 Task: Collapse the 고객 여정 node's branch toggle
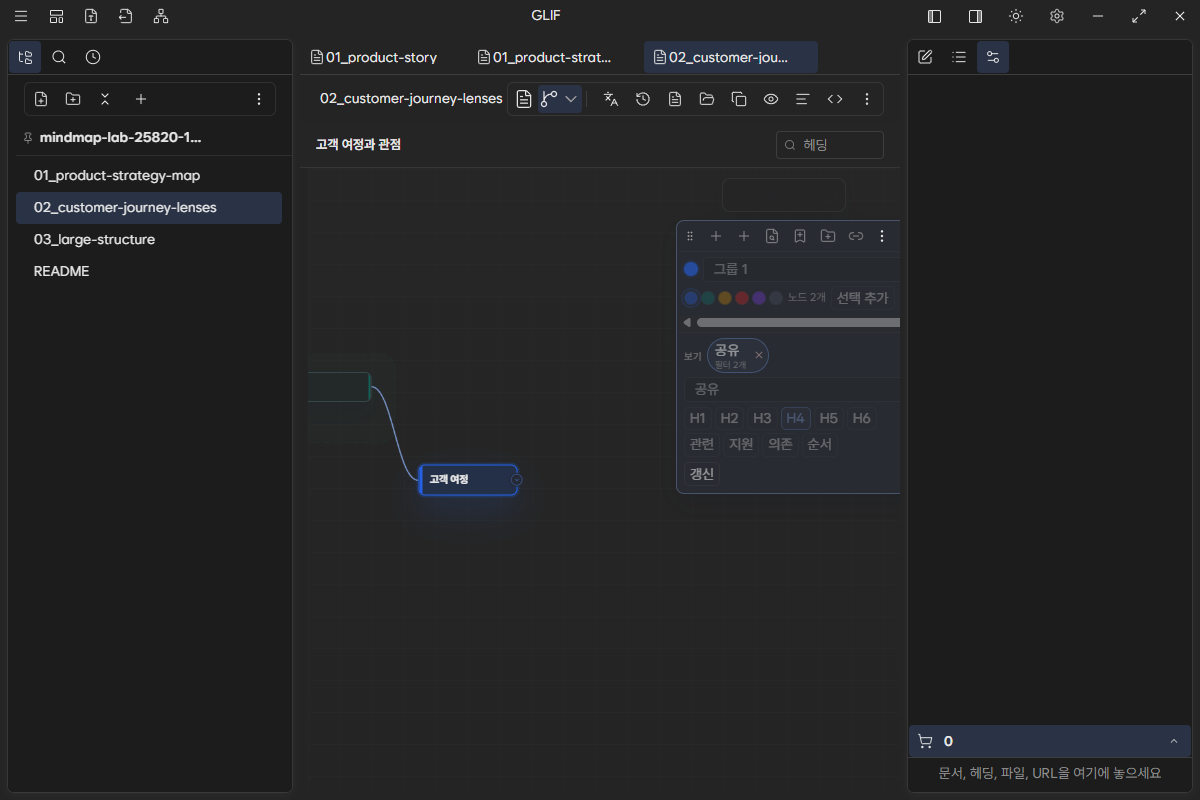(x=516, y=480)
